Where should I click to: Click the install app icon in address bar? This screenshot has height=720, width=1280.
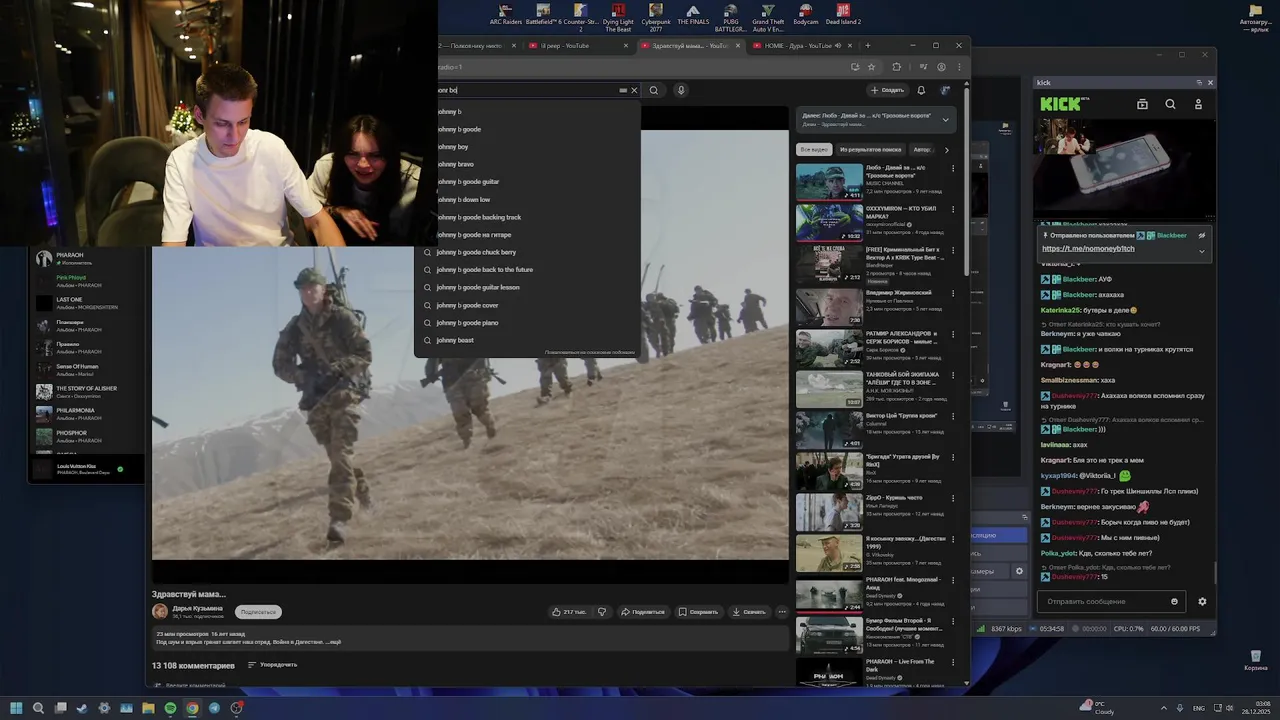[855, 67]
